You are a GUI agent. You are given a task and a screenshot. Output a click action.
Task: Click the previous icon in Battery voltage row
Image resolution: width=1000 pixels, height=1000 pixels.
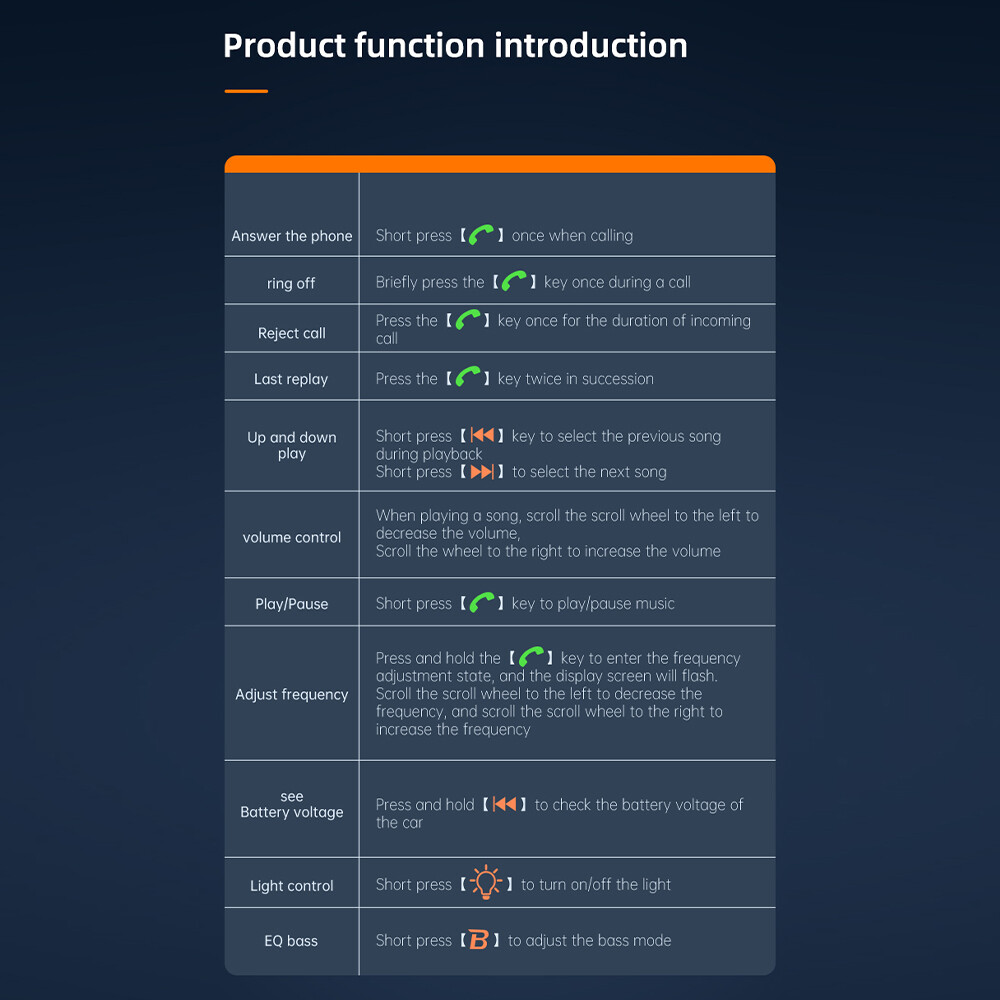[505, 804]
